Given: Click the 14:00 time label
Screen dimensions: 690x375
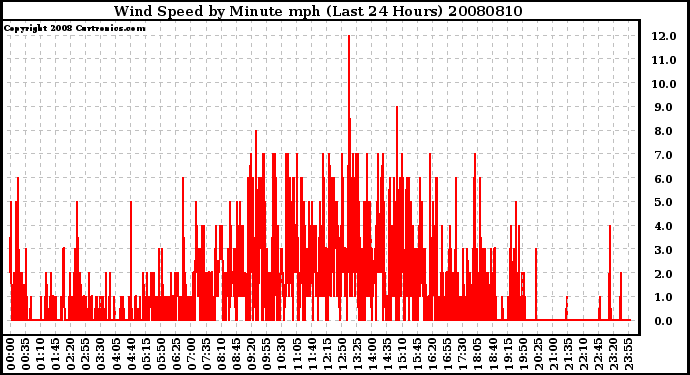Looking at the screenshot, I should 372,354.
